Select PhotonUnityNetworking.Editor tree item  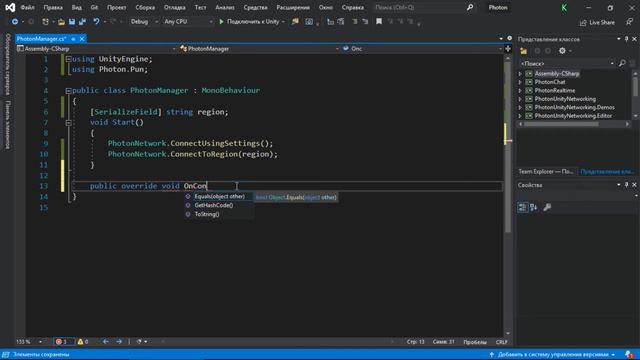tap(573, 116)
